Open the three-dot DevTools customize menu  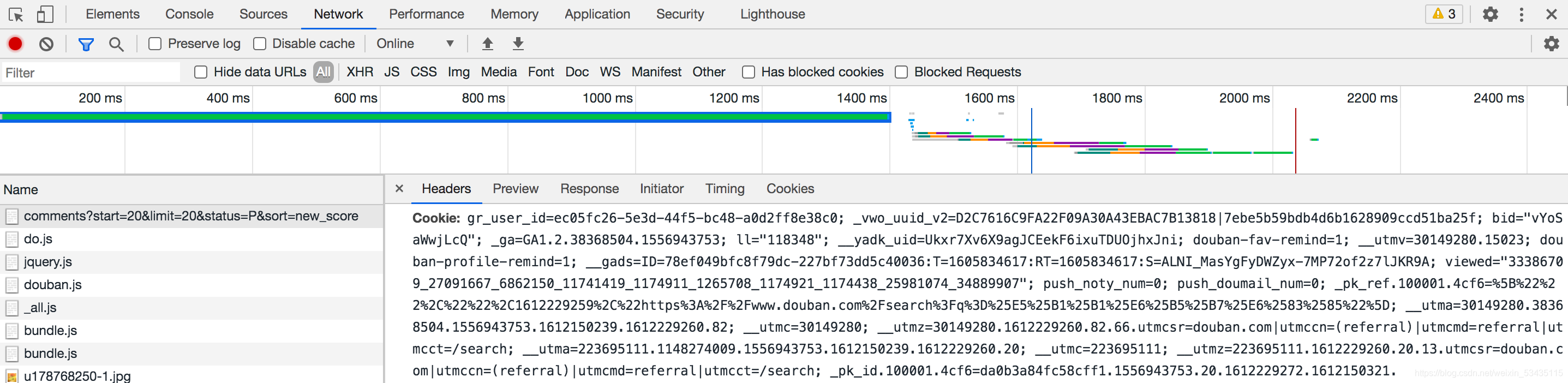pyautogui.click(x=1521, y=14)
